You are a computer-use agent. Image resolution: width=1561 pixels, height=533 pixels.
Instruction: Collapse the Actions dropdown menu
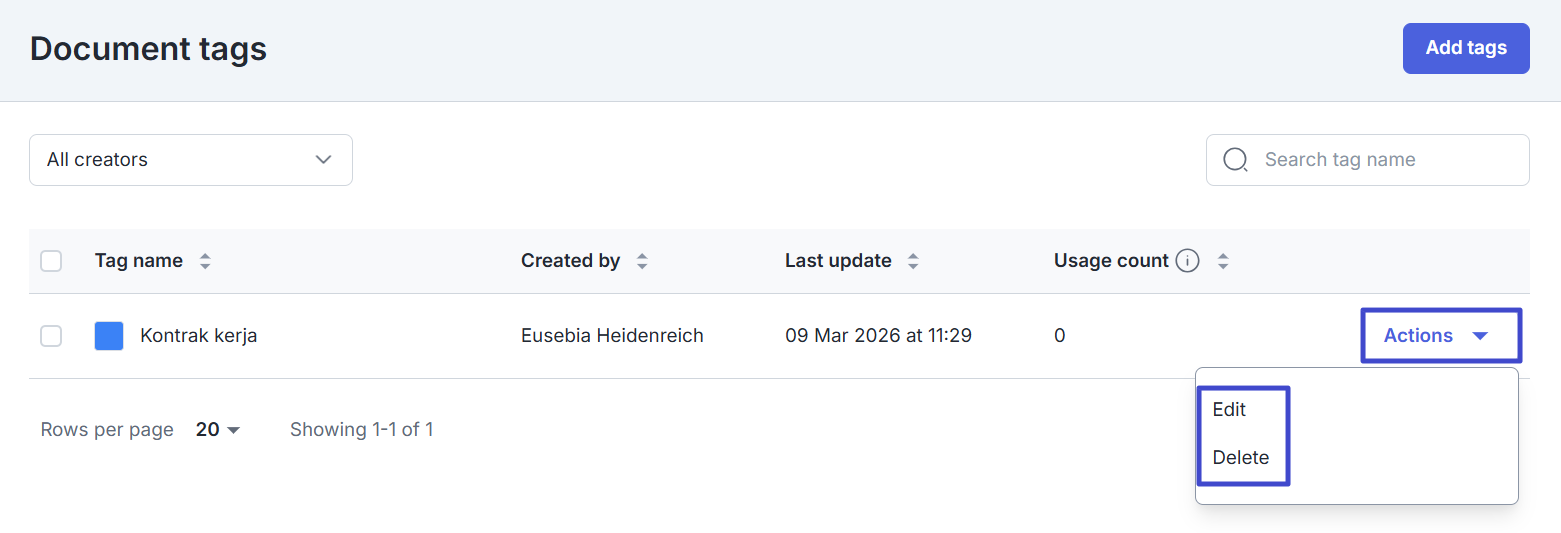point(1439,336)
